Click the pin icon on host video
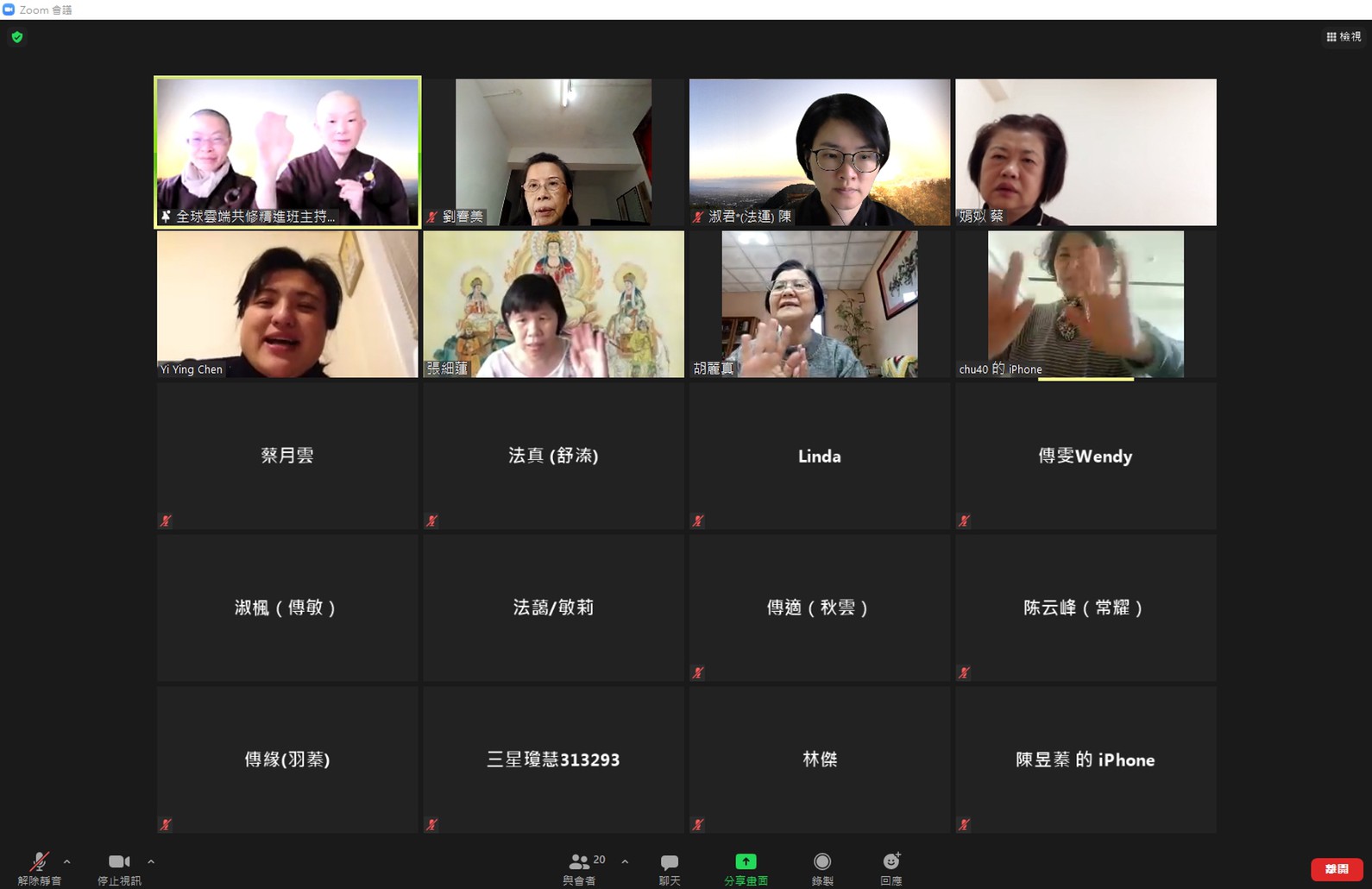The width and height of the screenshot is (1372, 889). (x=166, y=217)
